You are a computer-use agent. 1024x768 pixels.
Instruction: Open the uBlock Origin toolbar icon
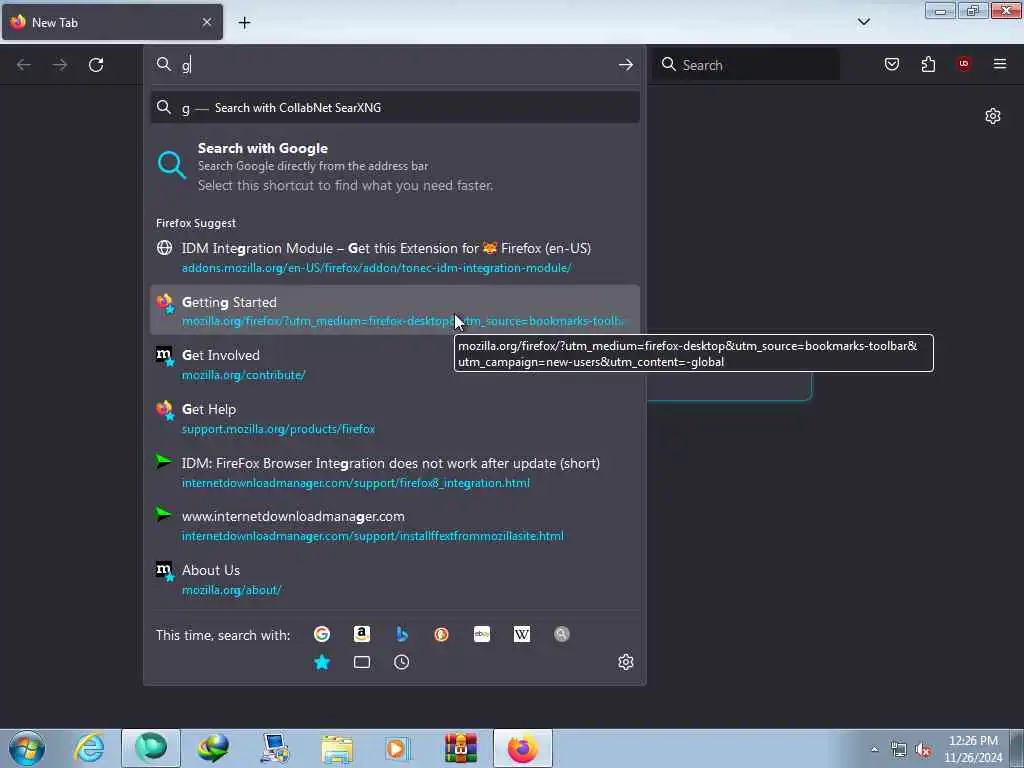coord(964,63)
